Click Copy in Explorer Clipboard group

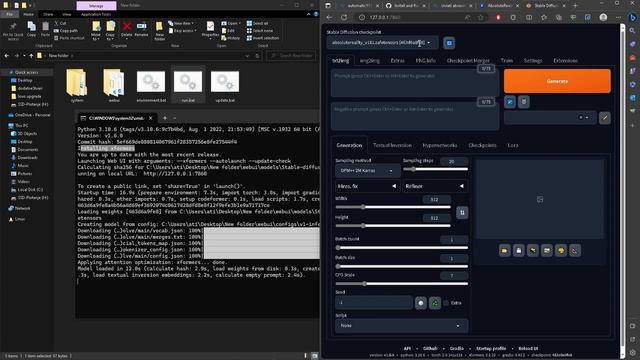click(x=31, y=29)
